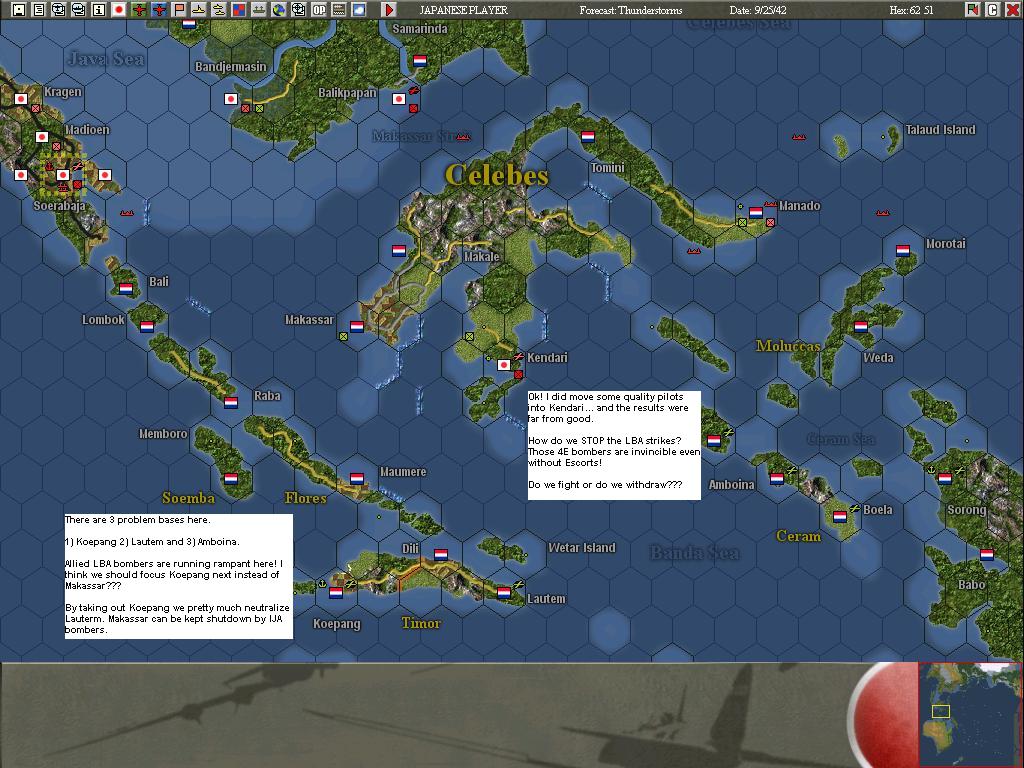Click the floppy disk save game icon

click(19, 9)
